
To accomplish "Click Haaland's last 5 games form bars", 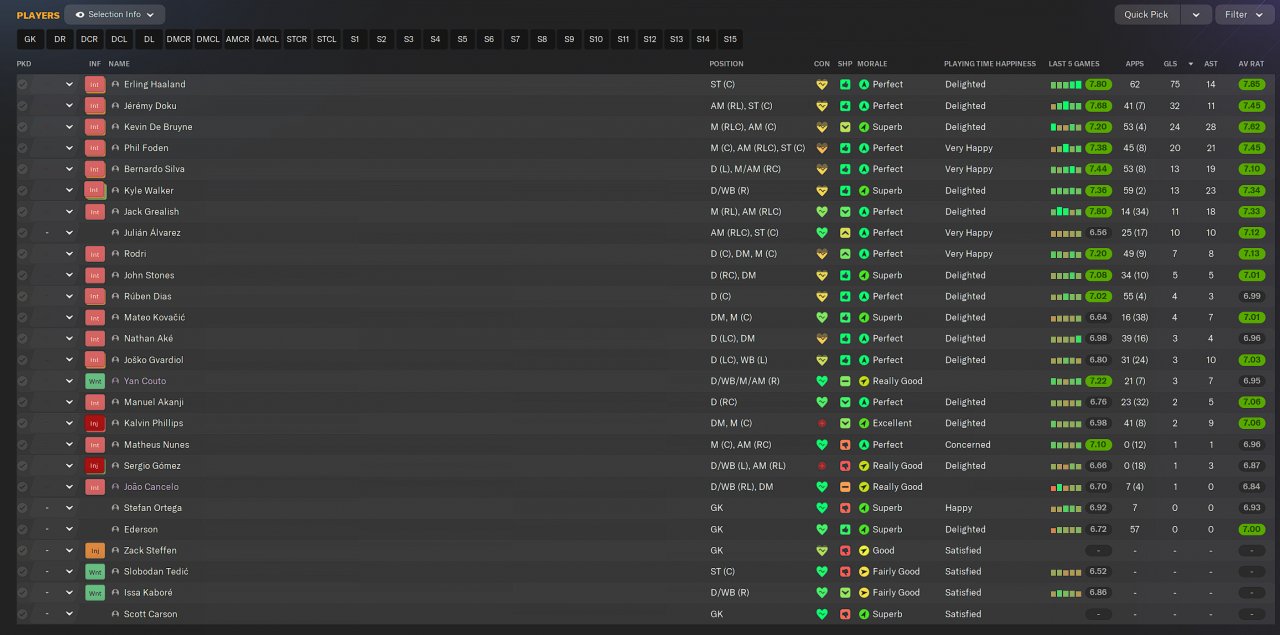I will (1066, 85).
